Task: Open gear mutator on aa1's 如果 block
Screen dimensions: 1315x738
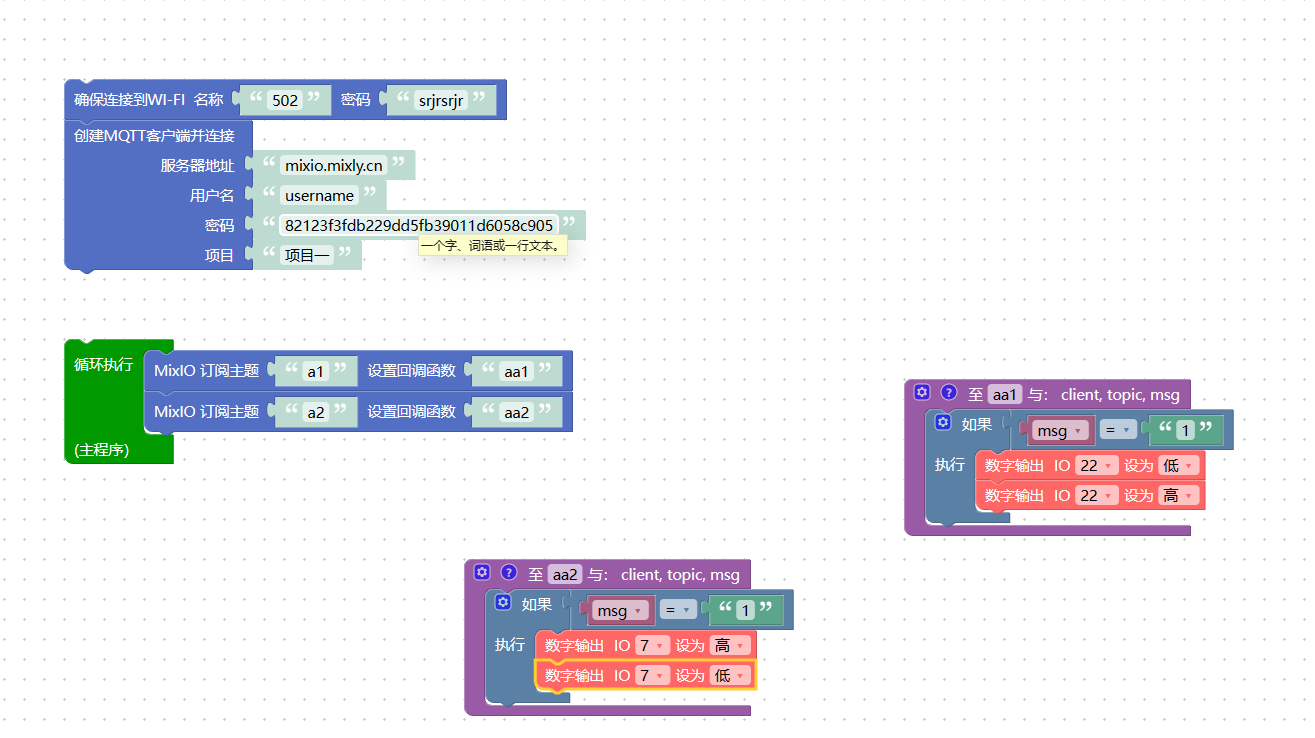Action: 942,423
